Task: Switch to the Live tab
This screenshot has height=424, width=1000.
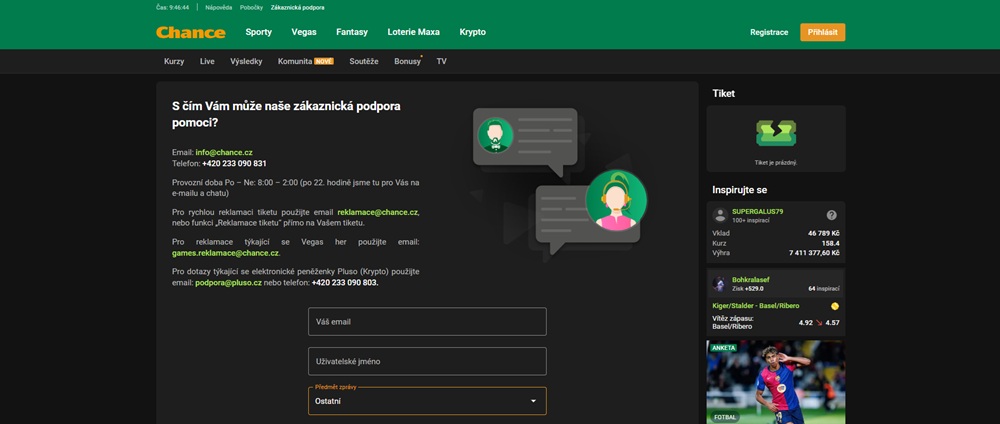Action: click(207, 61)
